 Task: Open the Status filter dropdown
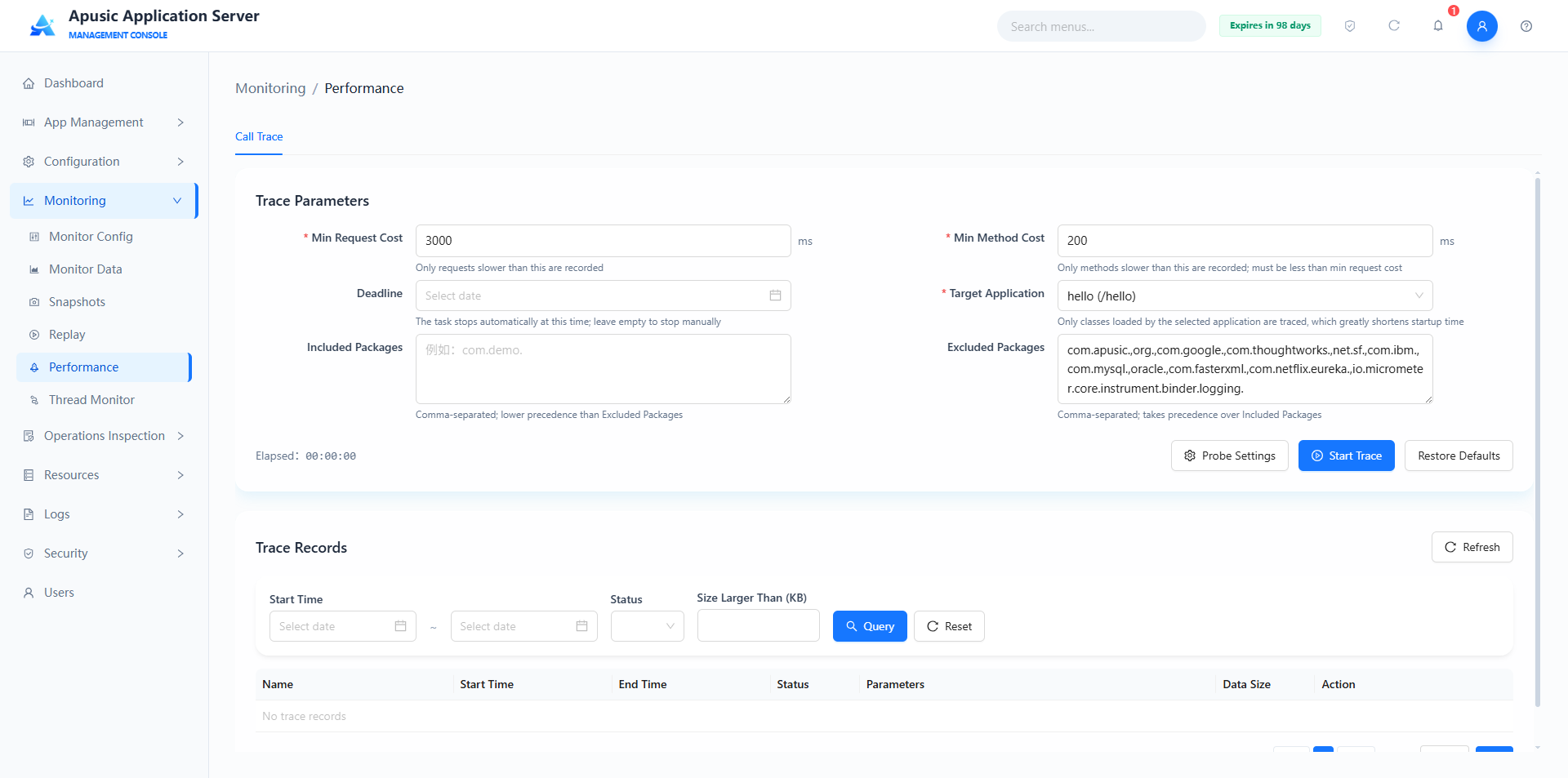647,626
